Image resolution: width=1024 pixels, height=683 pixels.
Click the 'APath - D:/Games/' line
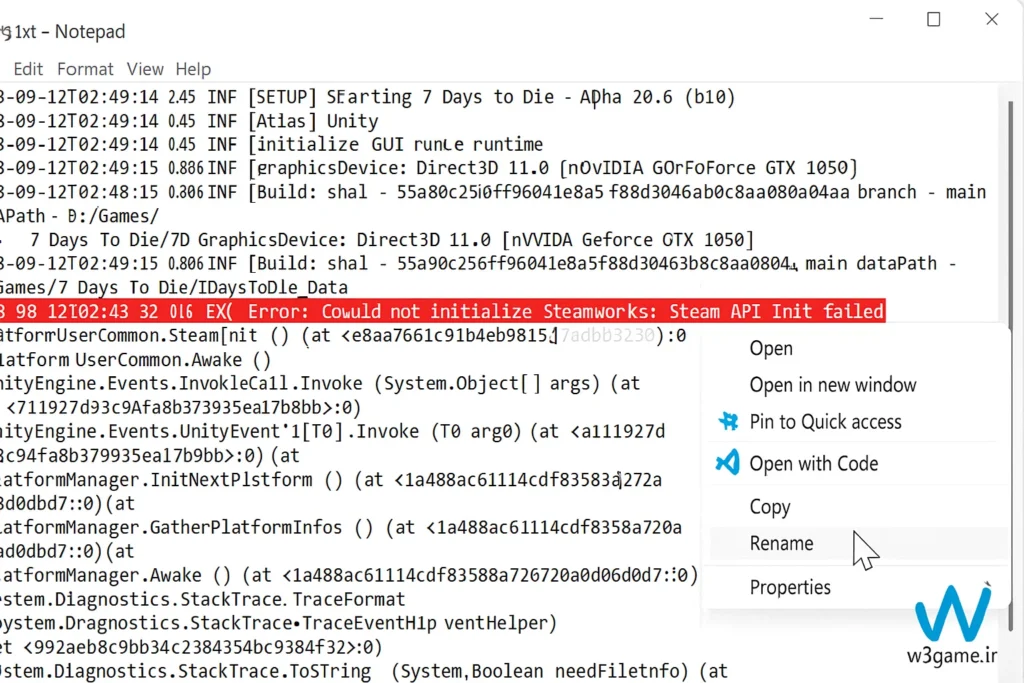pyautogui.click(x=79, y=215)
